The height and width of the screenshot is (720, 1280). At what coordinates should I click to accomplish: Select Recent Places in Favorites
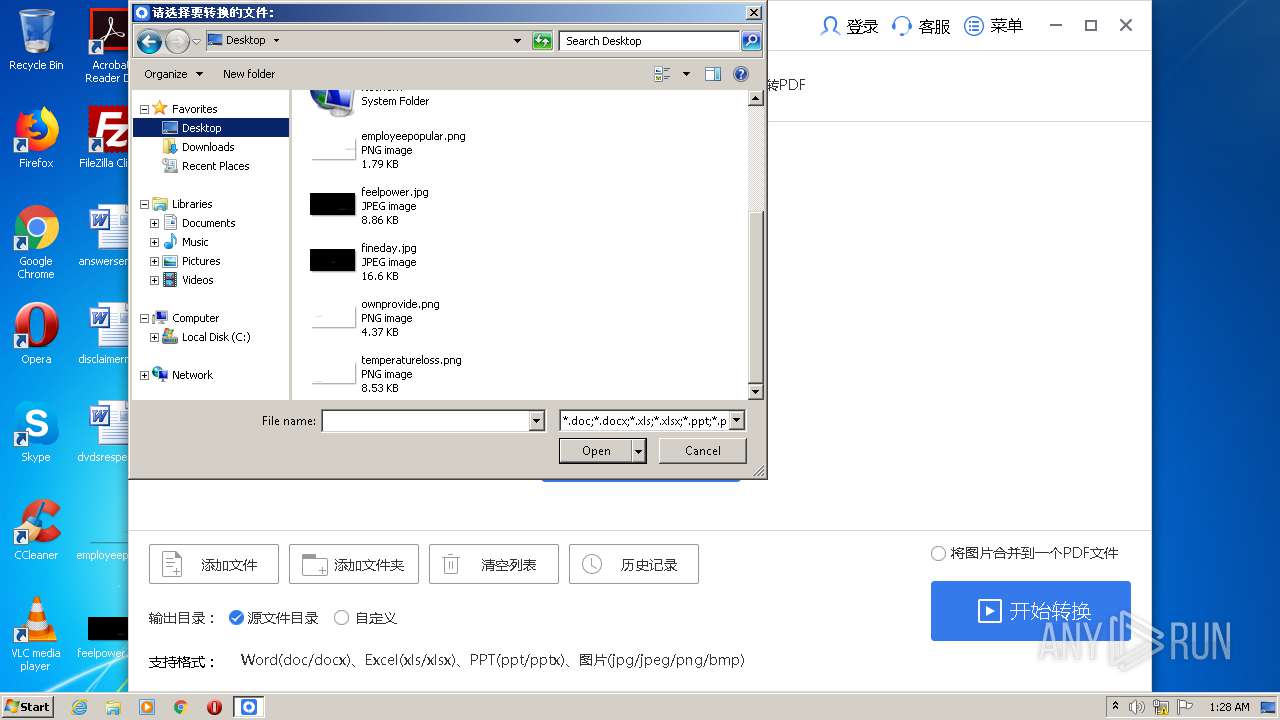215,166
